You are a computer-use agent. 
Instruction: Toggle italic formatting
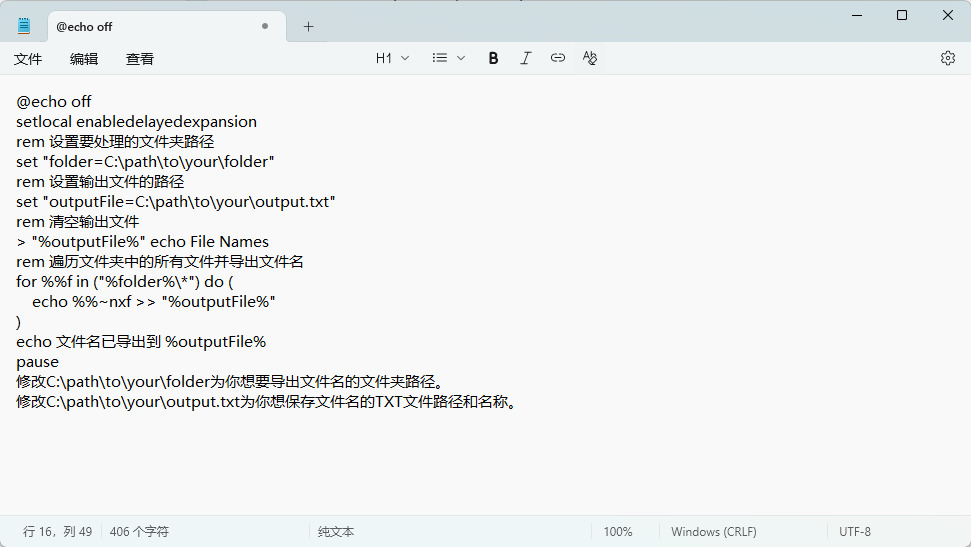coord(525,58)
